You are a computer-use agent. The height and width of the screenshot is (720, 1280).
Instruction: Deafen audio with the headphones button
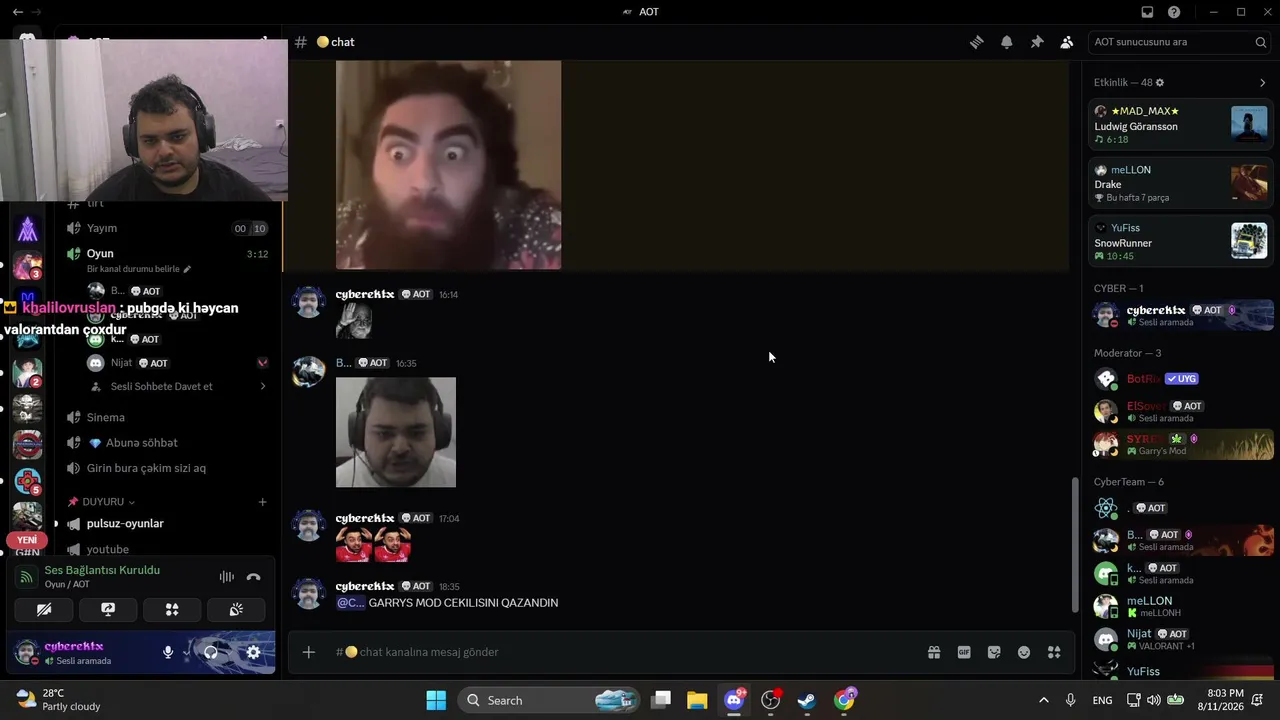(211, 652)
